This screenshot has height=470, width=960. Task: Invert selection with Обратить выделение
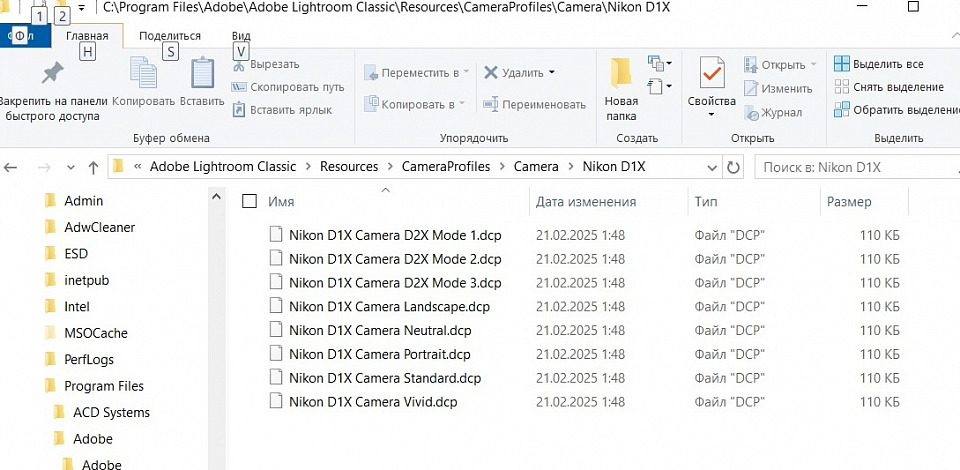click(897, 110)
